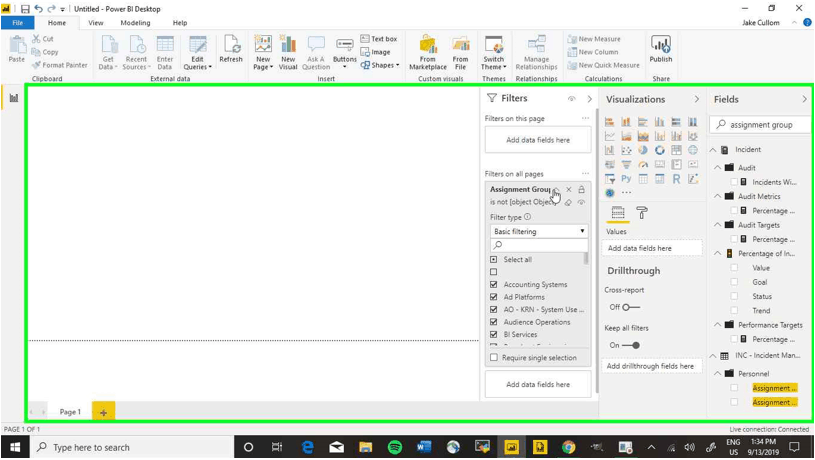Open the Basic filtering type dropdown
Viewport: 815px width, 460px height.
(x=539, y=231)
